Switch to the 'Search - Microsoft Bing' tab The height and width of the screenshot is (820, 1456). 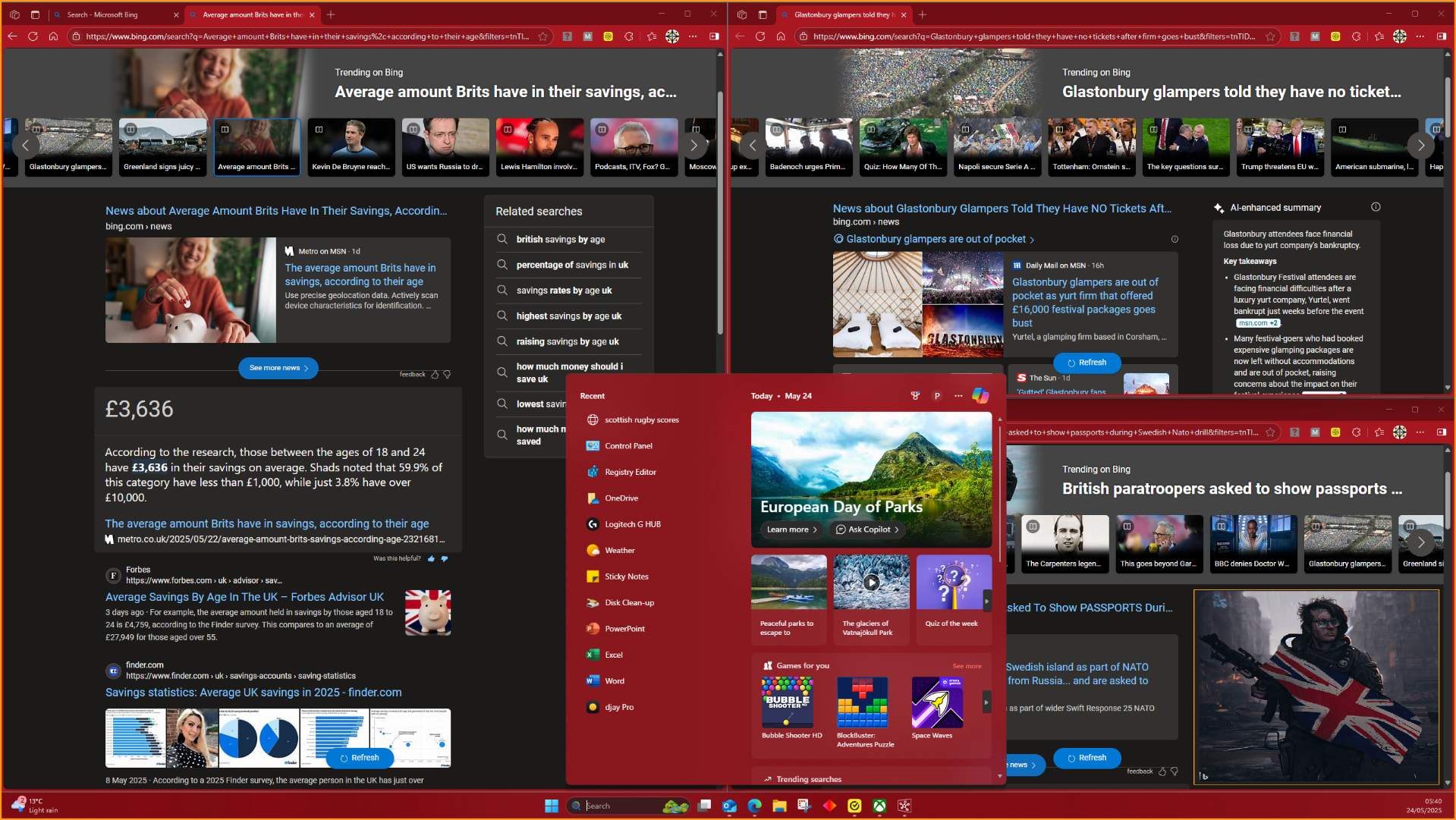click(112, 14)
